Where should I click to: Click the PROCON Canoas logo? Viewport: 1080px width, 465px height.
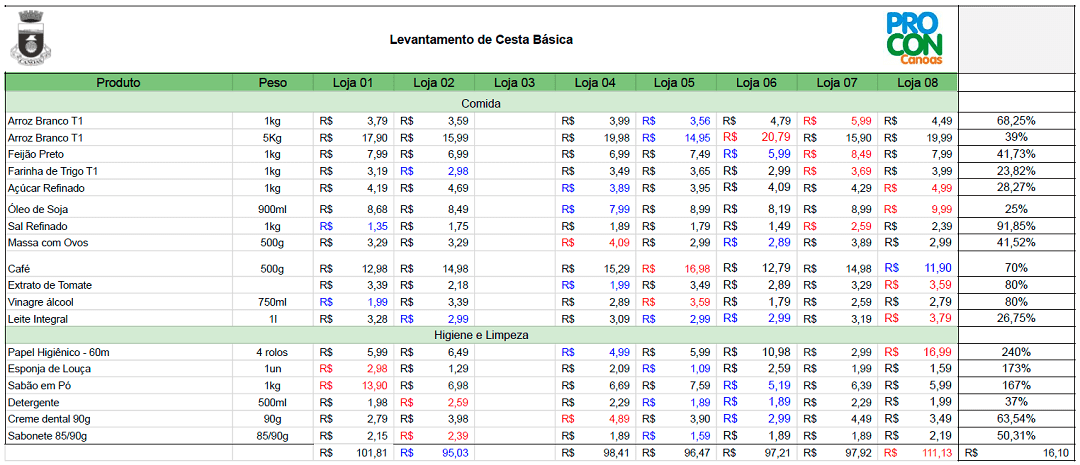913,38
